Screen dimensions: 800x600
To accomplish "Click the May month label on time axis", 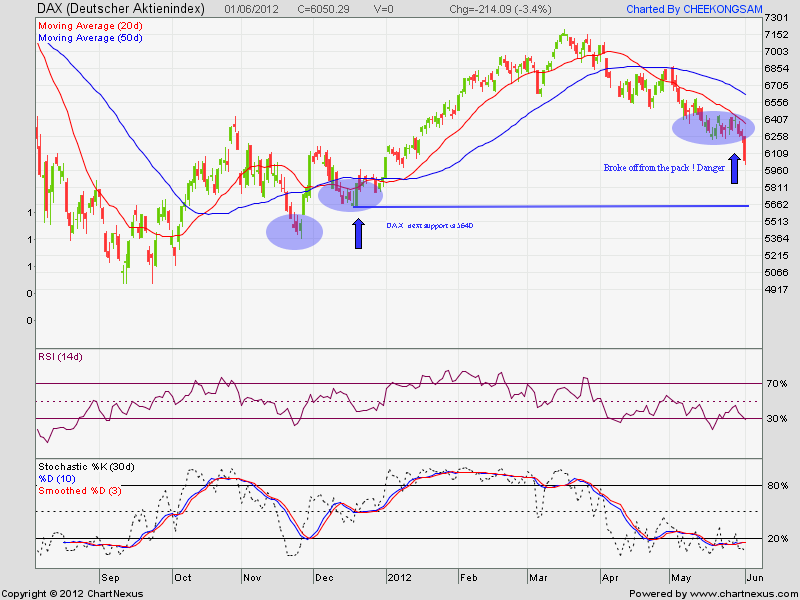I will click(681, 578).
